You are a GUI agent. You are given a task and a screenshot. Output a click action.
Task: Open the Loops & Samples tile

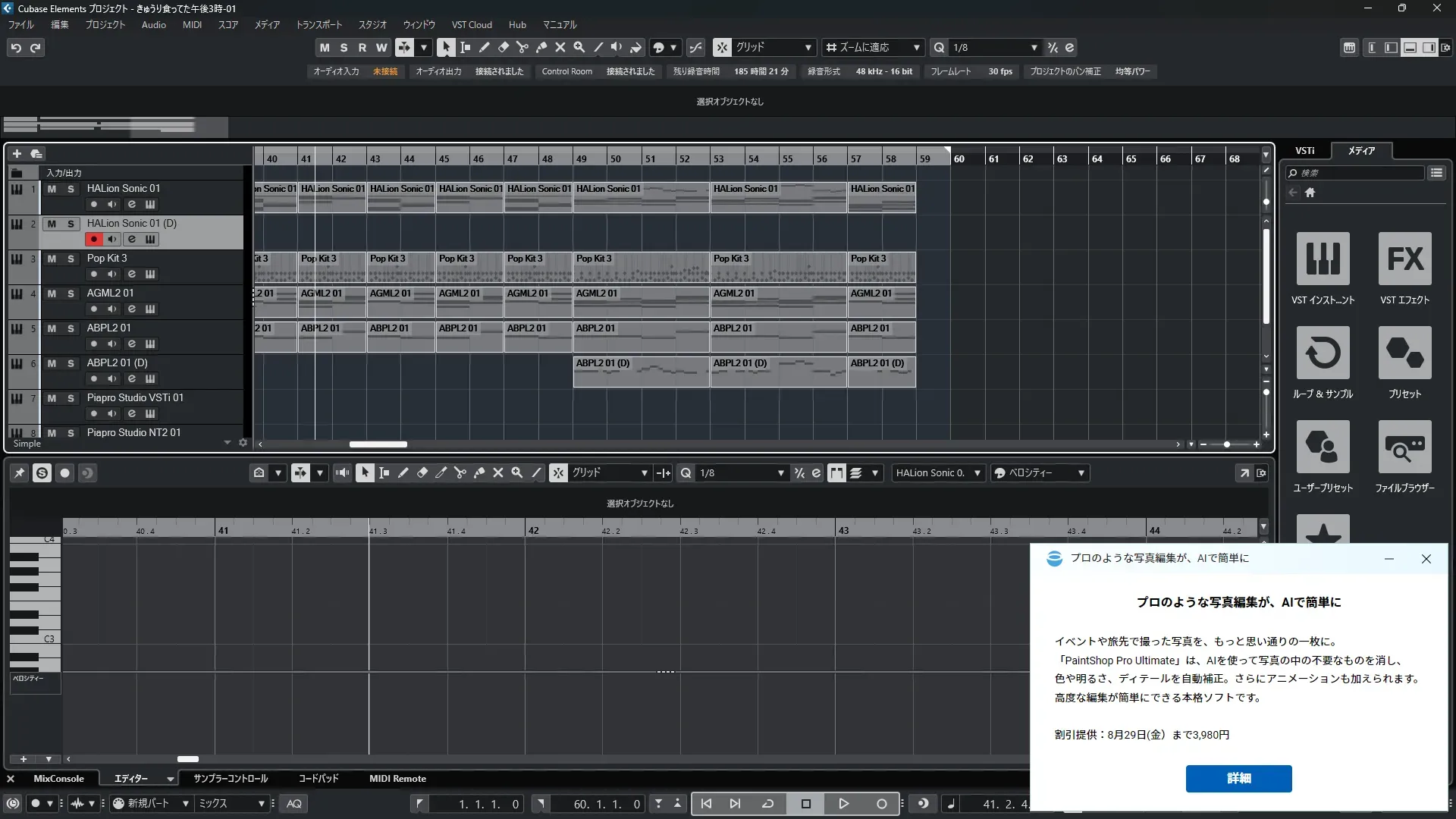point(1323,353)
